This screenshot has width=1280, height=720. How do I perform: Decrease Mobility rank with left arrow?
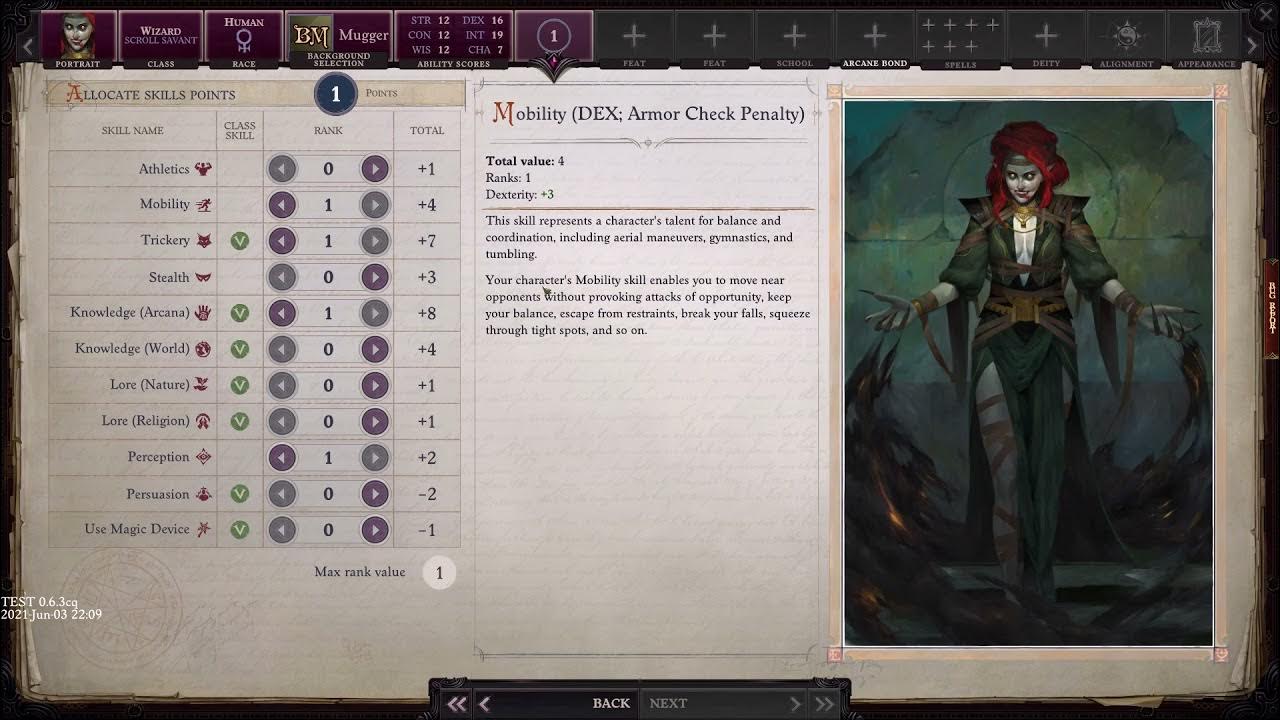click(282, 205)
